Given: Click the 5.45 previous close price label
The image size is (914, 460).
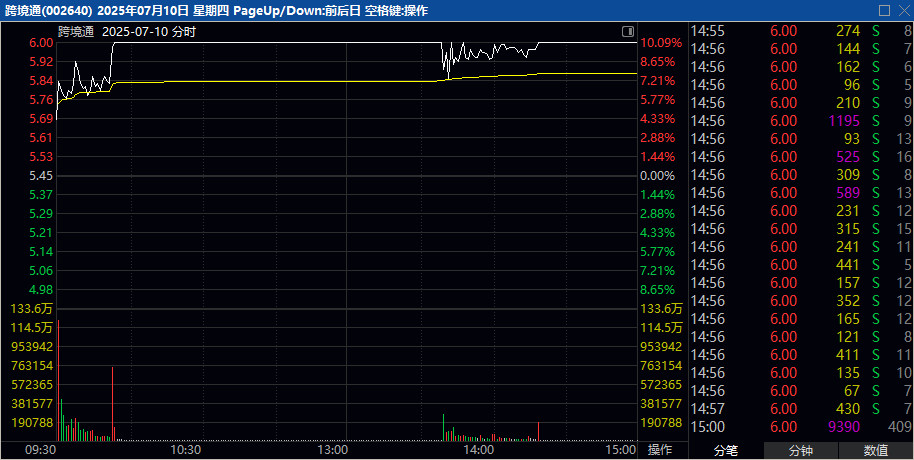Looking at the screenshot, I should (x=41, y=176).
